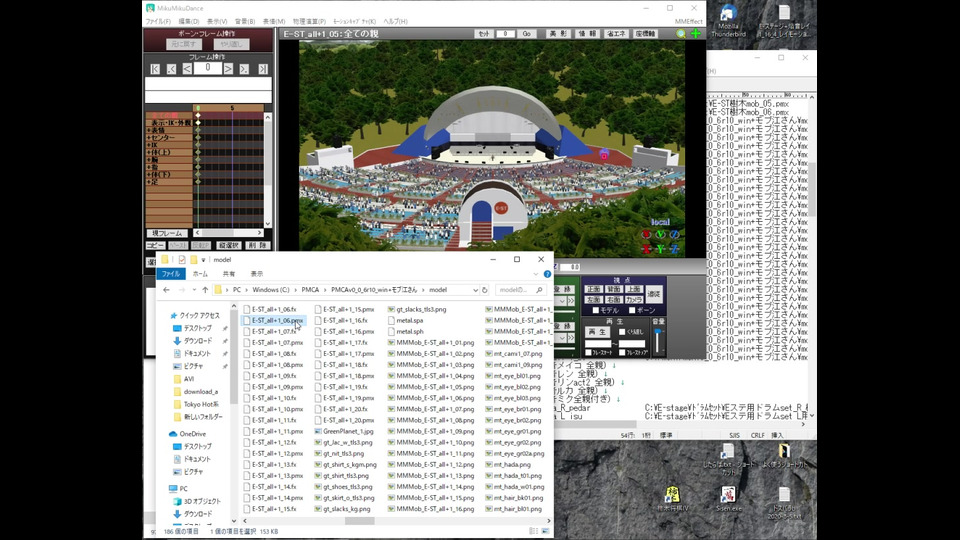Click the Explorer search box
This screenshot has height=540, width=960.
pyautogui.click(x=520, y=290)
